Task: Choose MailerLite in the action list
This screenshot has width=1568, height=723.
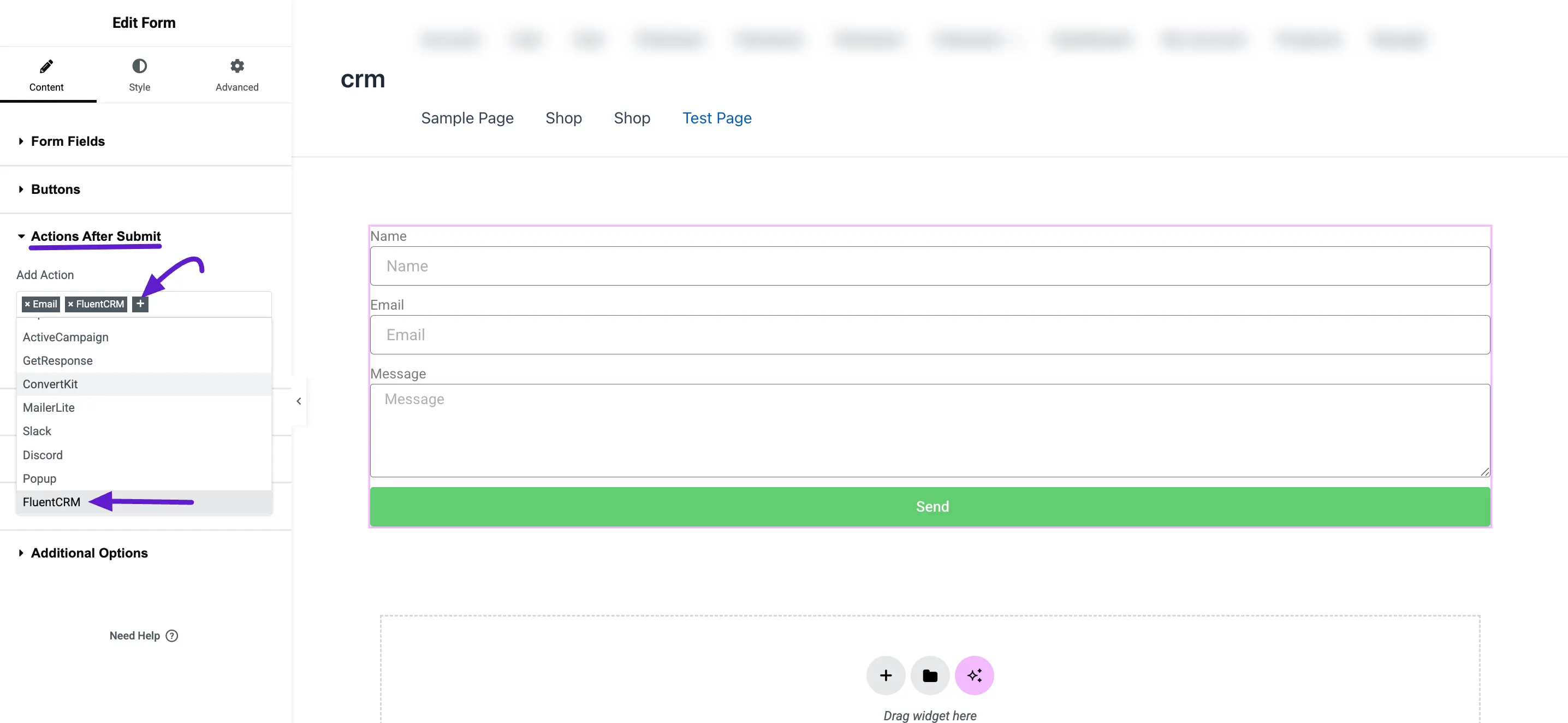Action: (144, 407)
